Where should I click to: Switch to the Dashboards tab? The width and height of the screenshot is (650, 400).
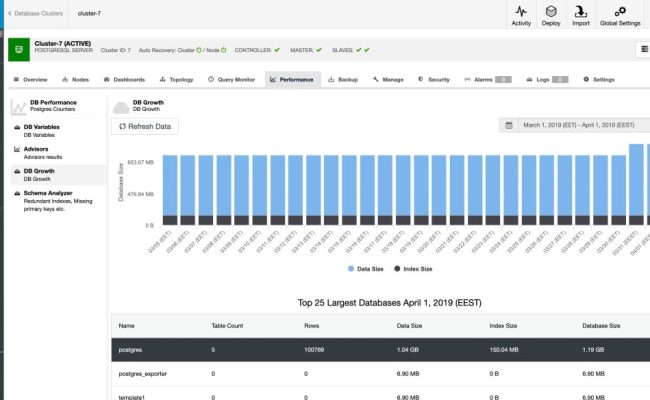coord(124,80)
